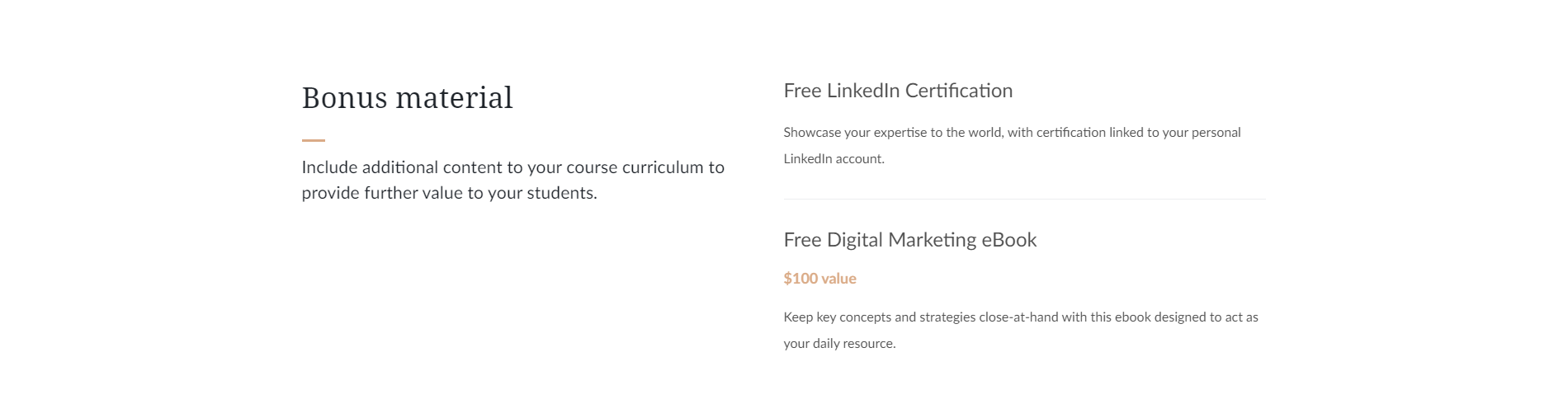Click the Bonus material heading

407,98
